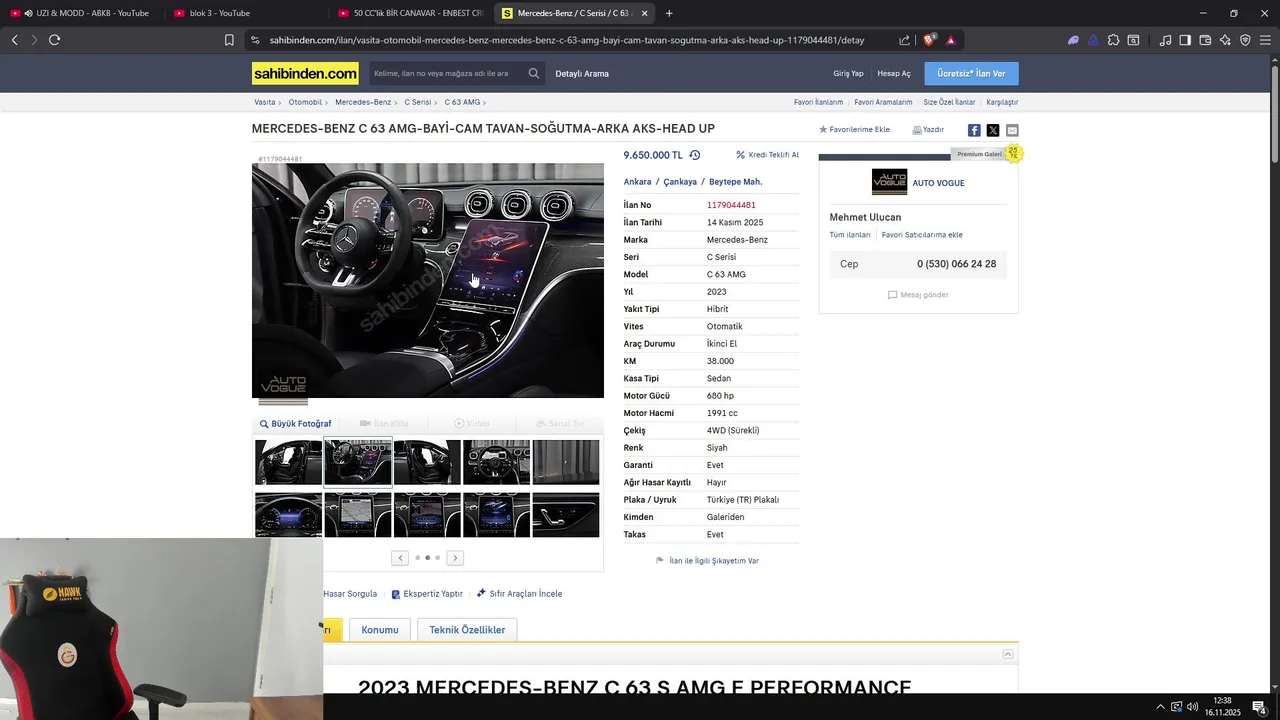Select the navigation map screen thumbnail
This screenshot has height=720, width=1280.
pos(358,514)
